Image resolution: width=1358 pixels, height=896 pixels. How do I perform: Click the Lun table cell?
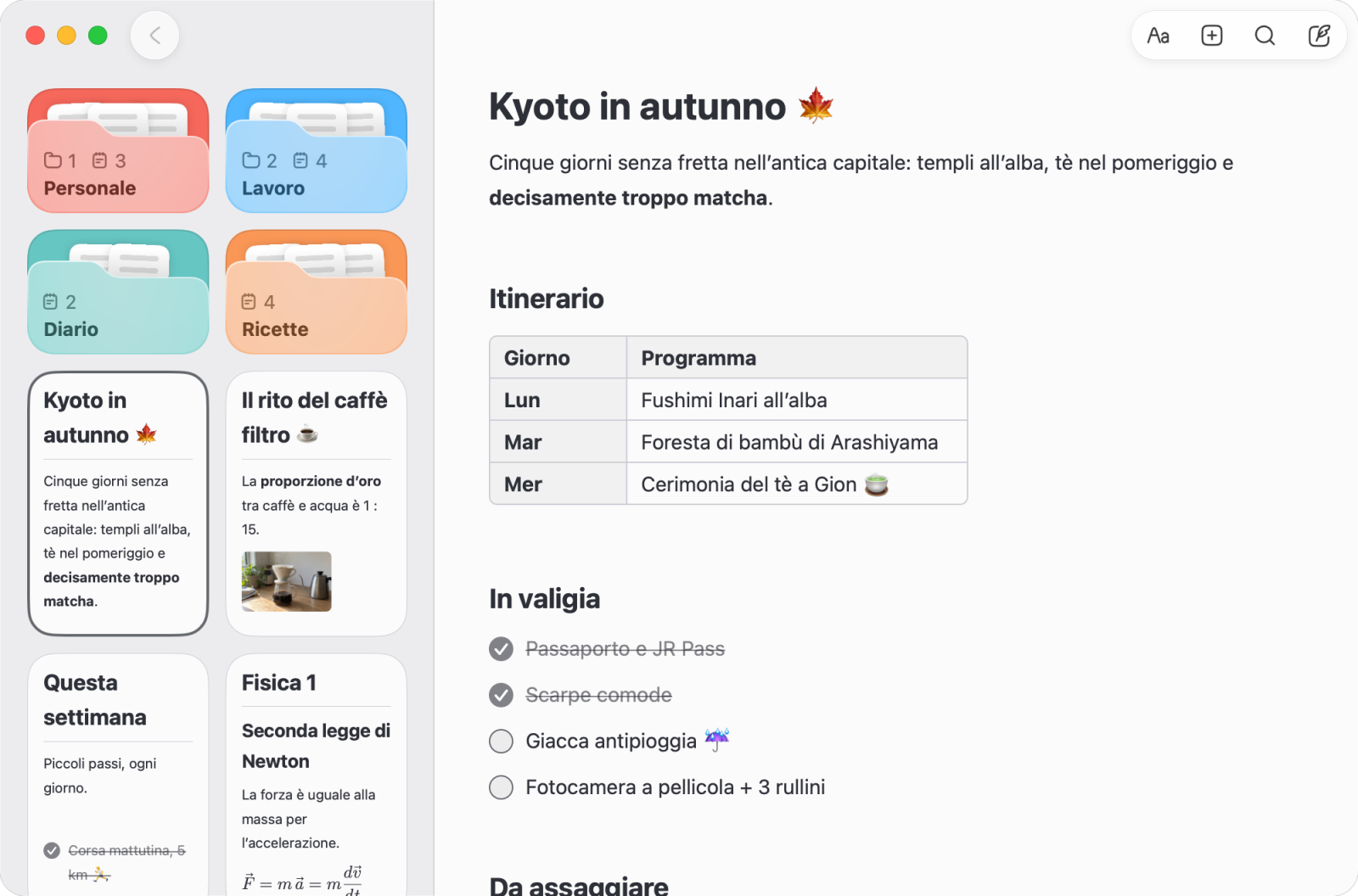coord(558,400)
